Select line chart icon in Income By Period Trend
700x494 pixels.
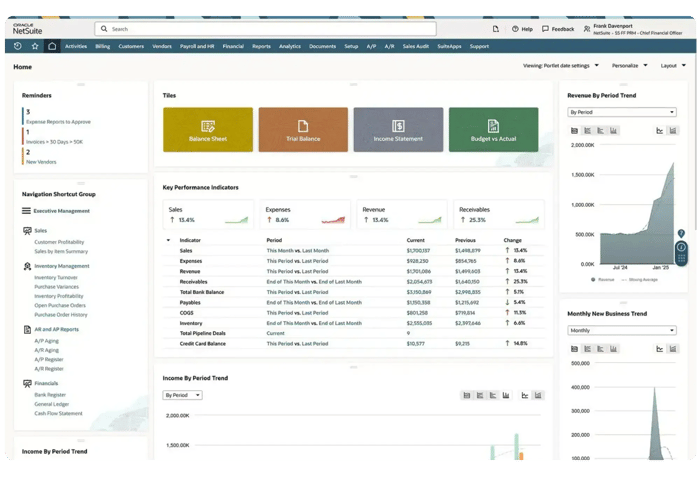[525, 395]
